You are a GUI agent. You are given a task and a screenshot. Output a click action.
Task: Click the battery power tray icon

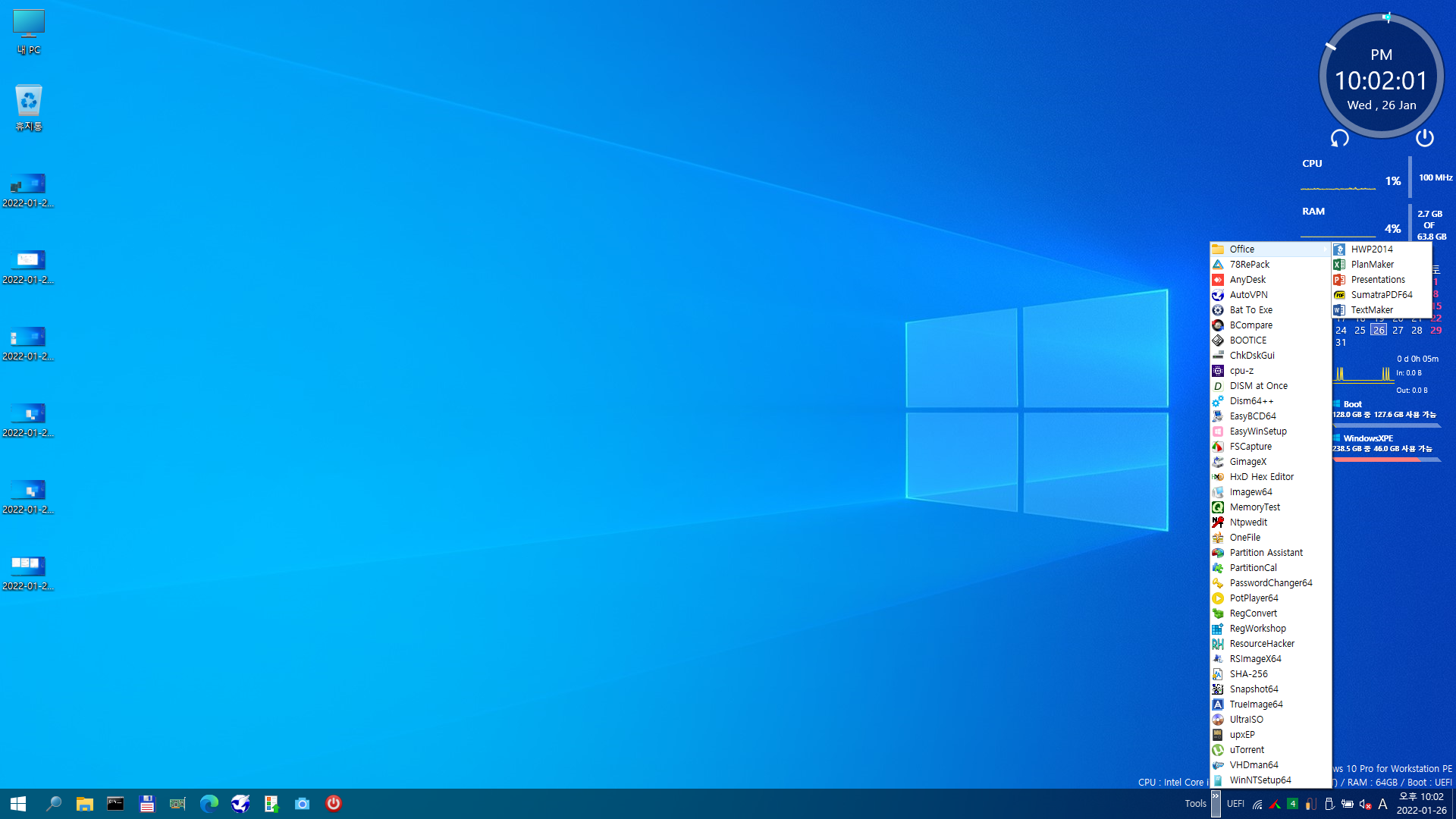[x=1347, y=804]
